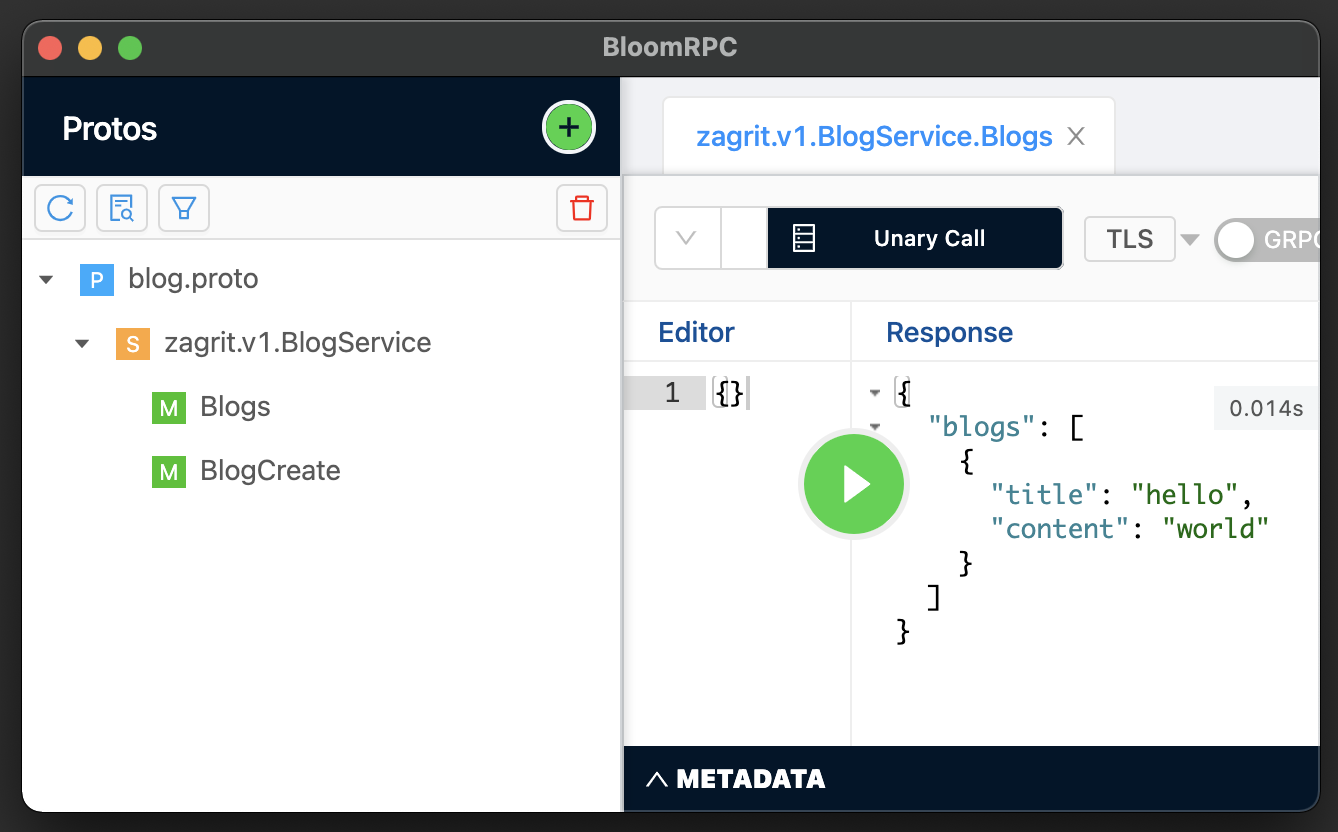Click the server icon next to Unary Call

click(804, 238)
